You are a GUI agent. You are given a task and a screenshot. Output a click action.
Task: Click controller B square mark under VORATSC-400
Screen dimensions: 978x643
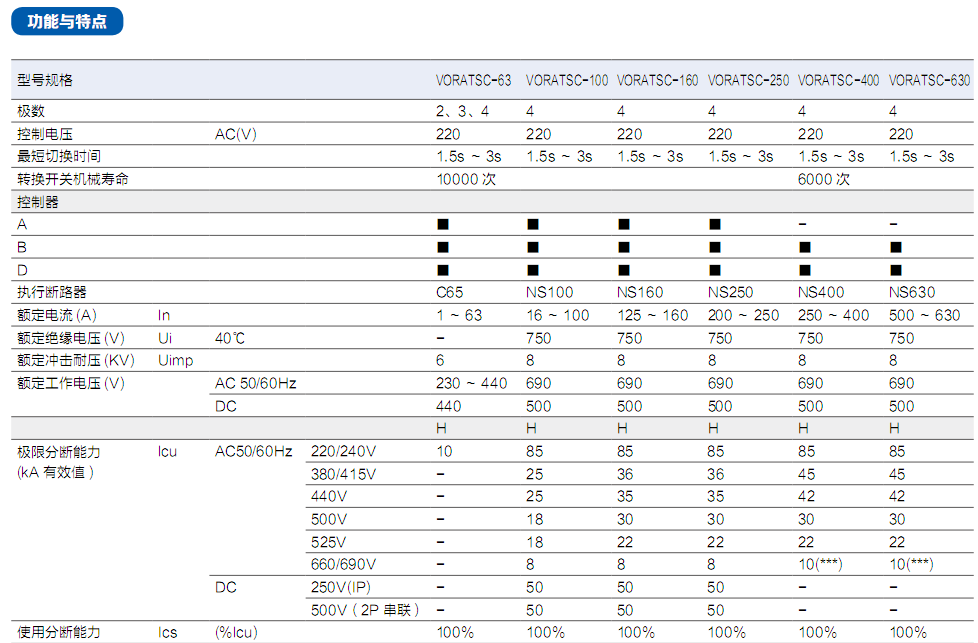[x=805, y=247]
